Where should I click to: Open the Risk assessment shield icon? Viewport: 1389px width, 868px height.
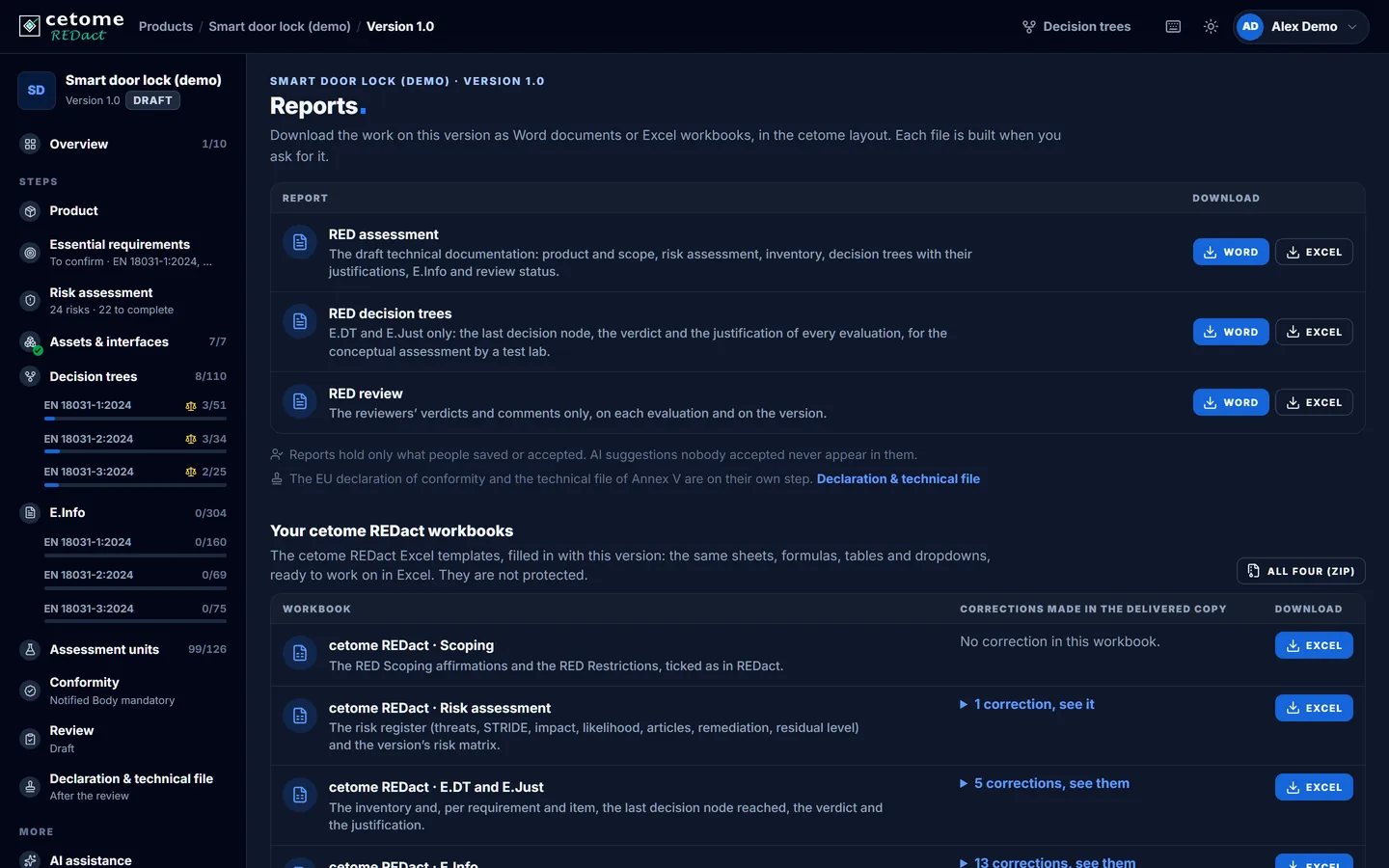point(30,301)
